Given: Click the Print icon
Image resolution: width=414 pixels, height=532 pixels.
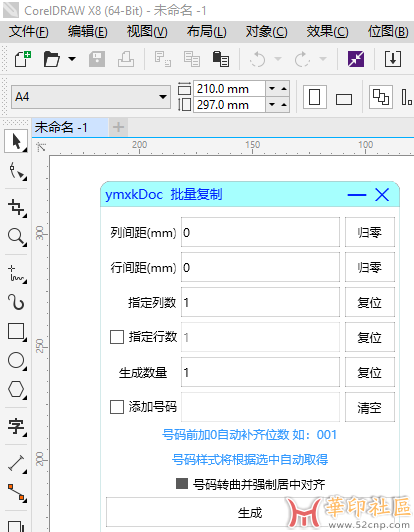Looking at the screenshot, I should click(126, 59).
